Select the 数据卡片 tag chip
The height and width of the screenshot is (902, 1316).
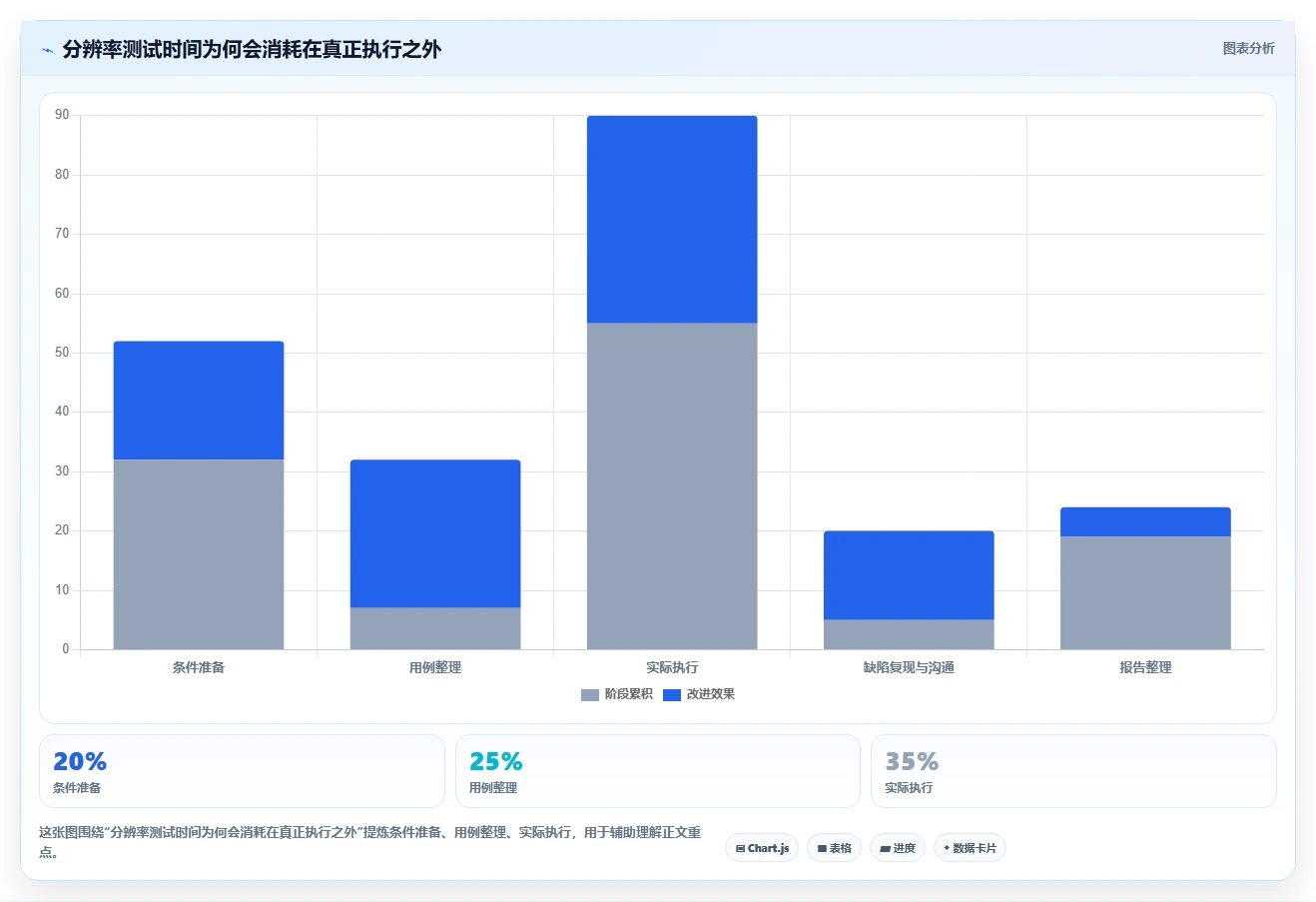pos(970,848)
